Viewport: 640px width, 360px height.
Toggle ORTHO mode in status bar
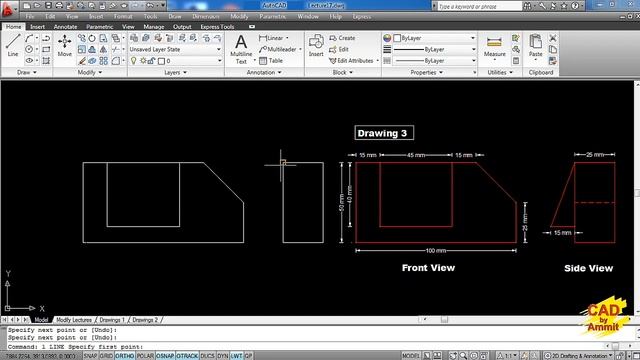tap(124, 356)
